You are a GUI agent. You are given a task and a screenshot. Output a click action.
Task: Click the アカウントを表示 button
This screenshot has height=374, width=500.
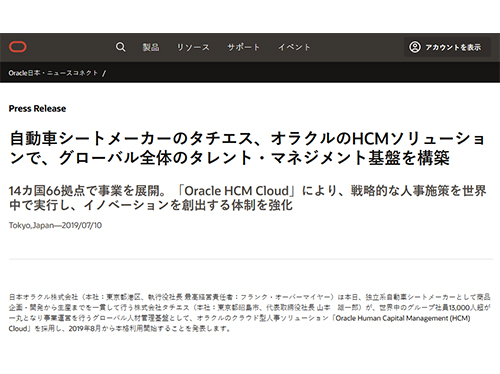(x=447, y=47)
